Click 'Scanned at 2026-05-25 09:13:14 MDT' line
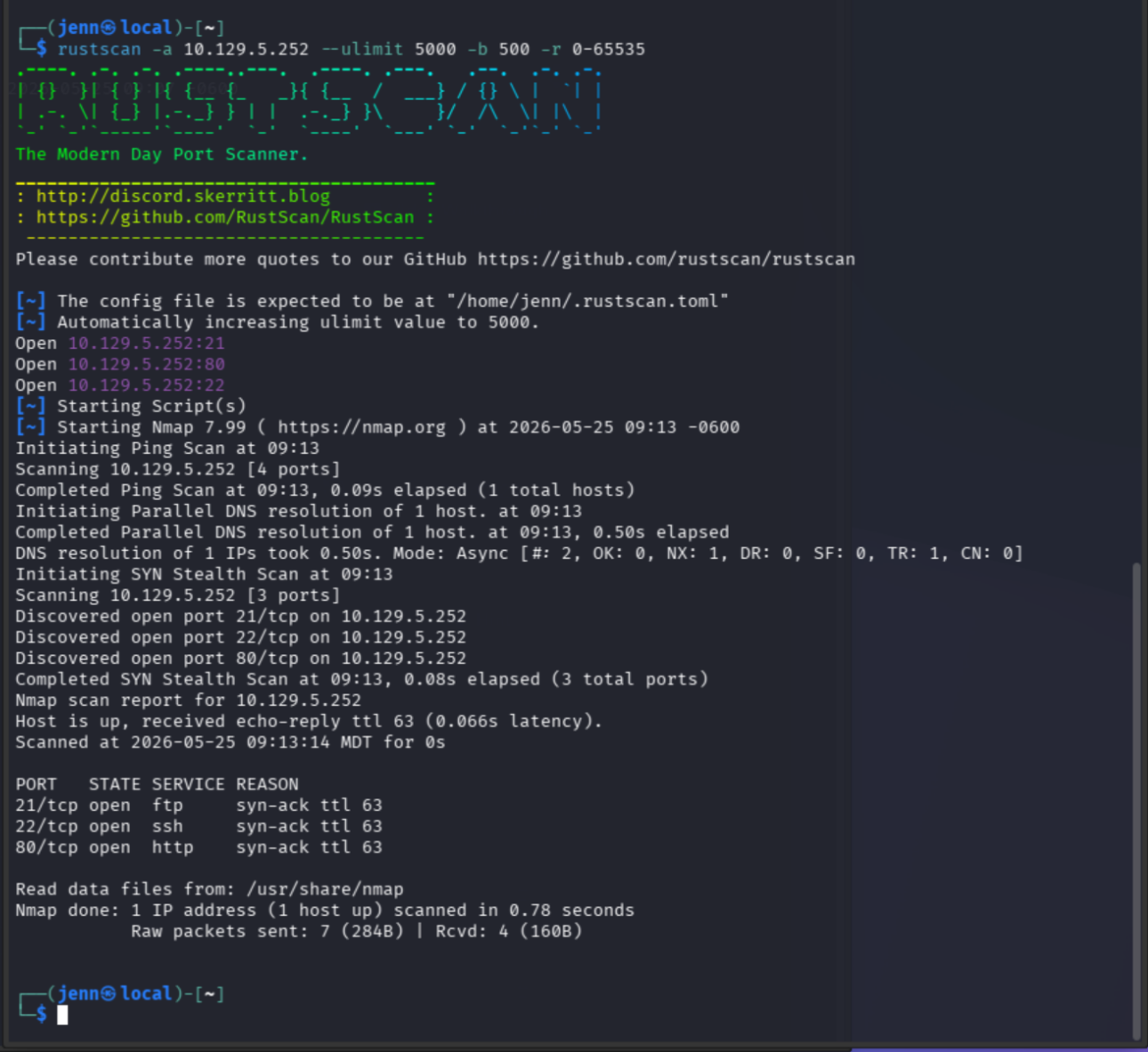The width and height of the screenshot is (1148, 1052). (x=230, y=742)
